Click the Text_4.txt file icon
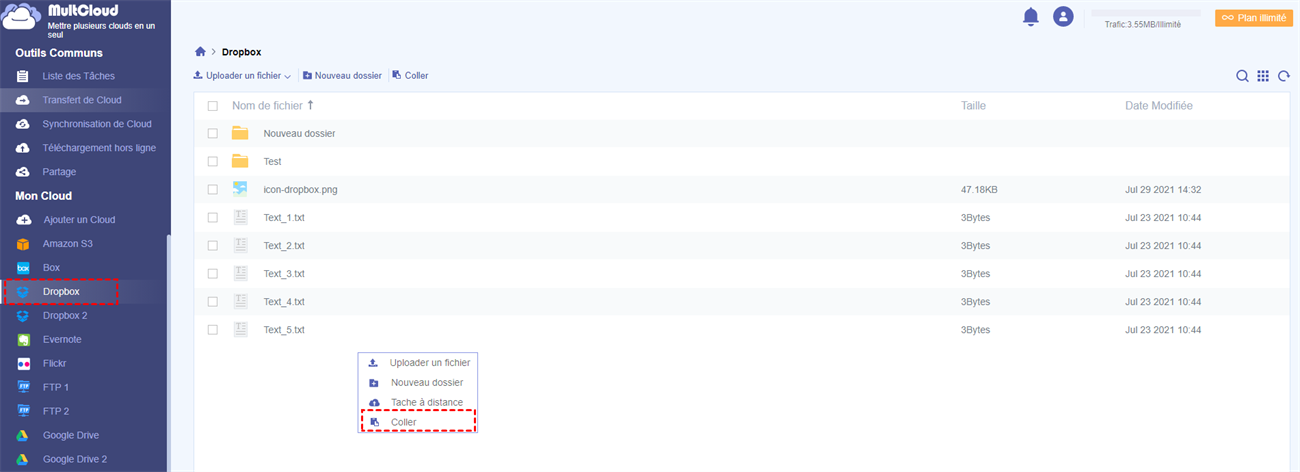1300x472 pixels. click(240, 301)
